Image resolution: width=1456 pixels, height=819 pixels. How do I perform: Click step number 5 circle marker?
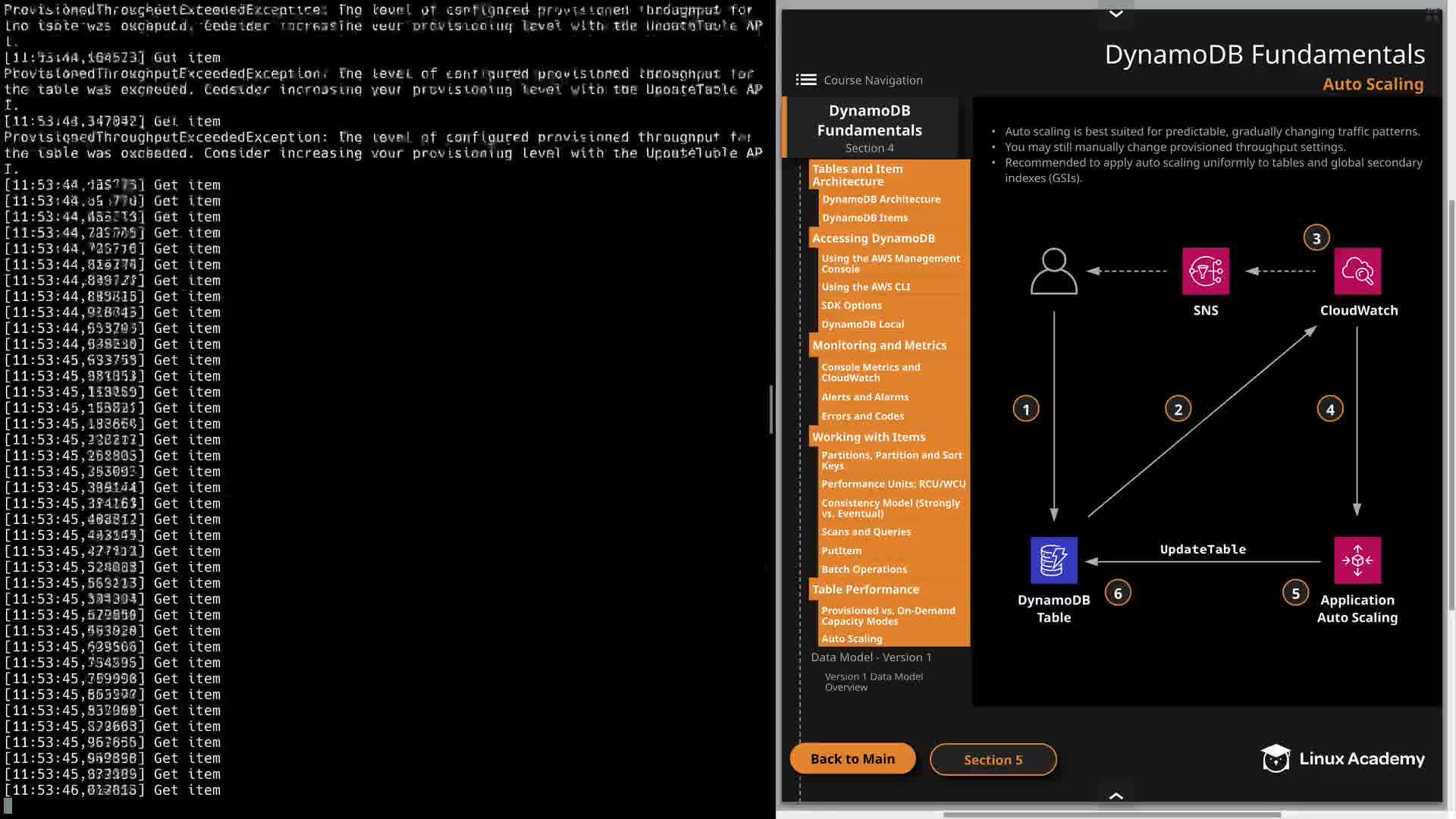pos(1295,593)
